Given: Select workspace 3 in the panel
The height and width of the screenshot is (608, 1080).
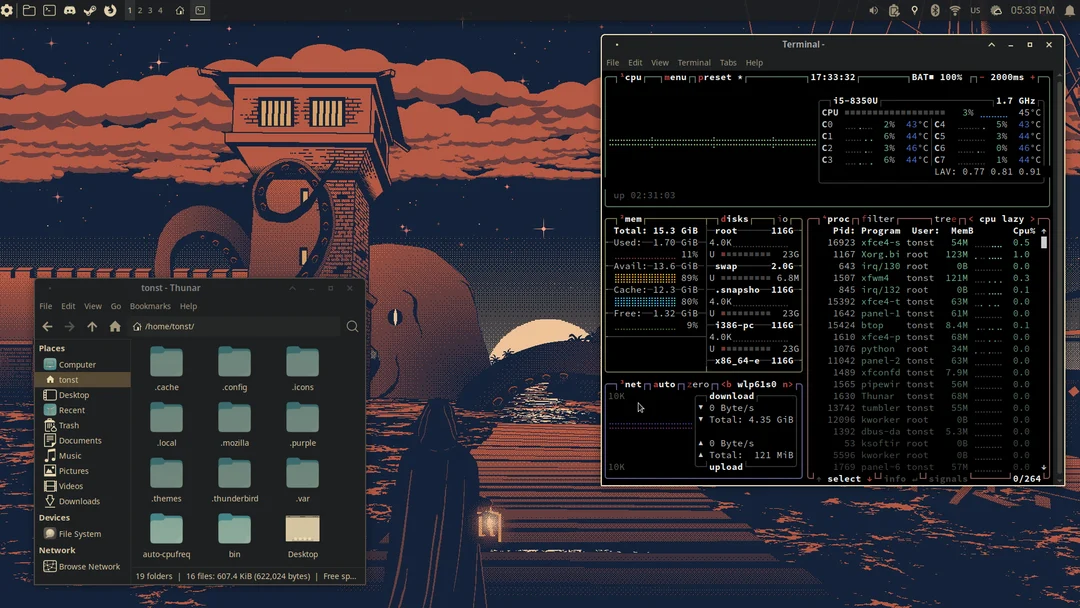Looking at the screenshot, I should [x=152, y=11].
